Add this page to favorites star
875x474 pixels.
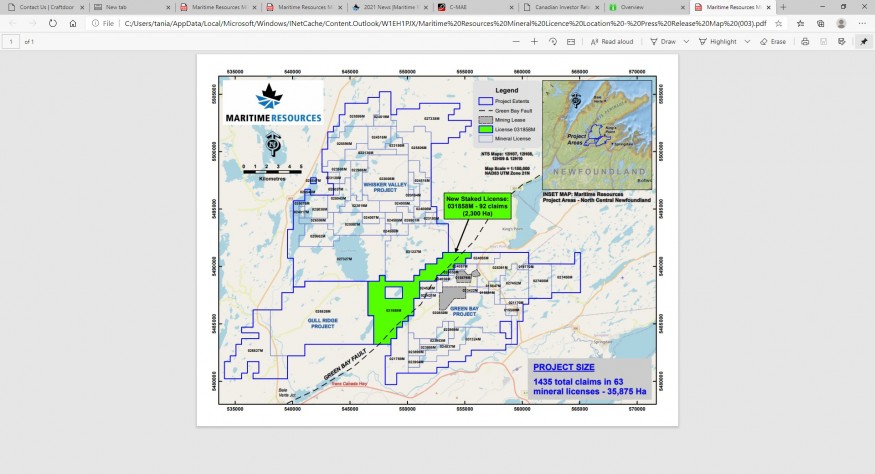(778, 23)
